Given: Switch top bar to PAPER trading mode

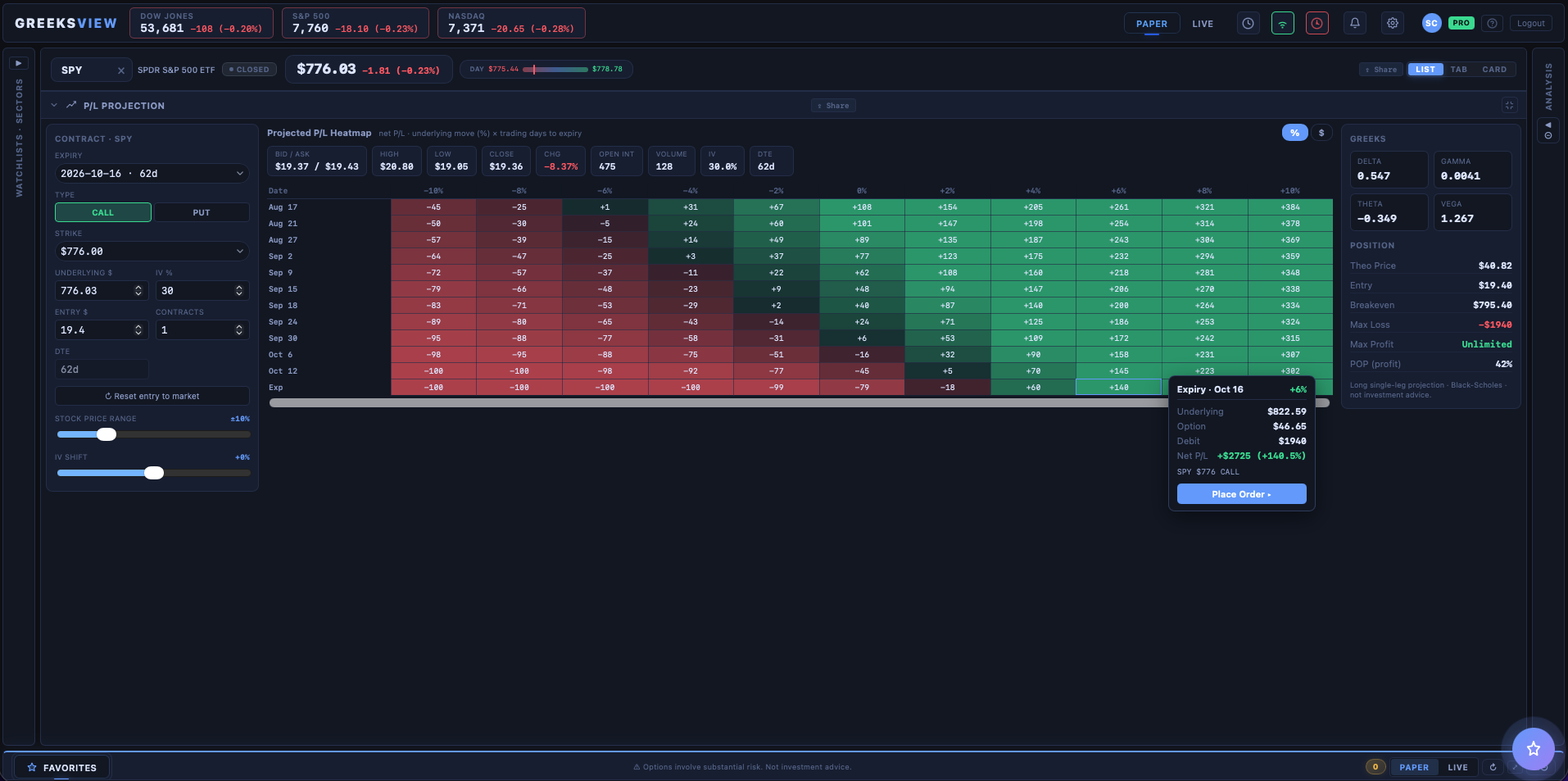Looking at the screenshot, I should point(1152,24).
